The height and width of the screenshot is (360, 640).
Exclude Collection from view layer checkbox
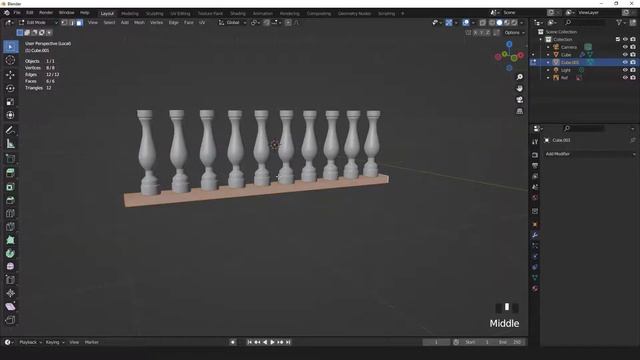pos(618,39)
